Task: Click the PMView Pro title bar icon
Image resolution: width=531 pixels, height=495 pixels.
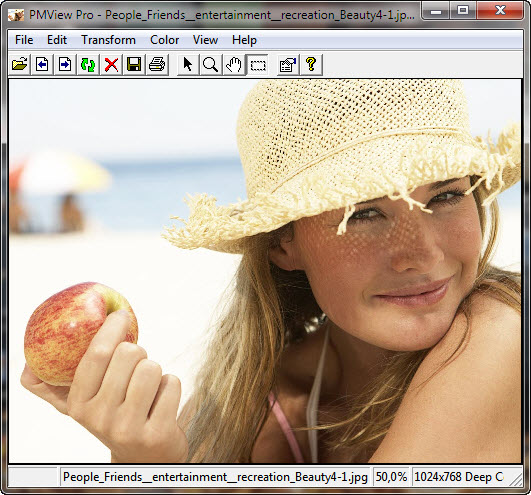Action: tap(16, 15)
